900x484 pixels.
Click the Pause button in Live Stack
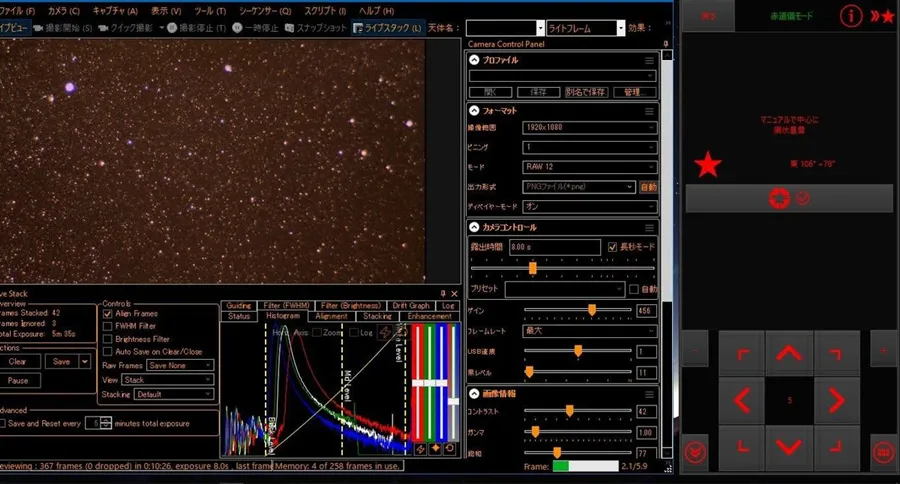click(x=18, y=381)
